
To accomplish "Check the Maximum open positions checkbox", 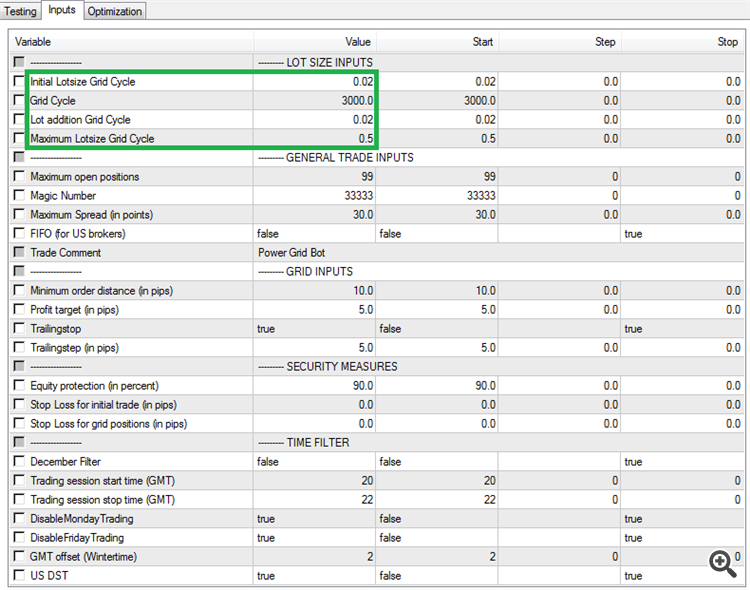I will click(x=19, y=176).
